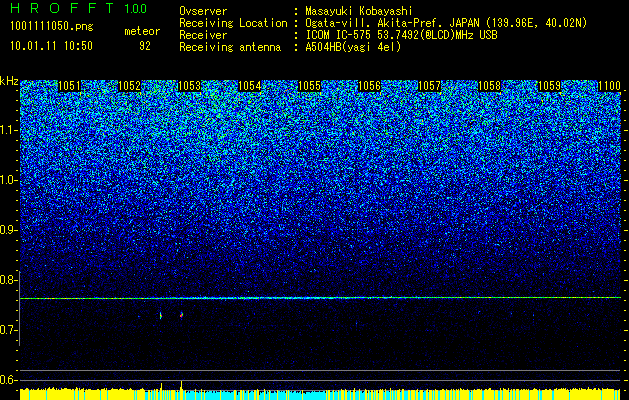Screen dimensions: 629x400
Task: Click the 1051 time marker
Action: pyautogui.click(x=69, y=86)
